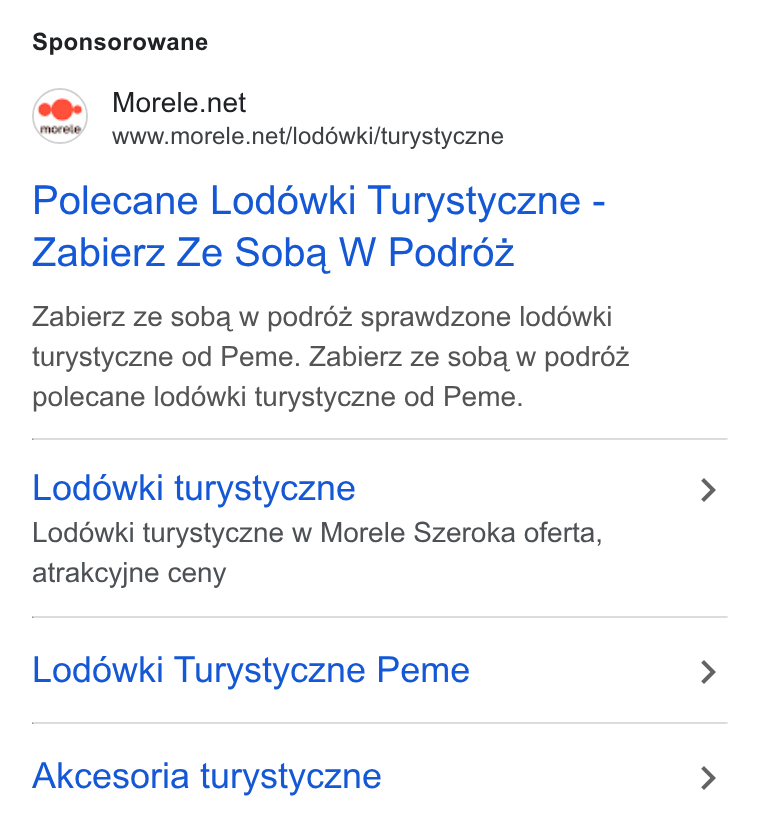
Task: Click the www.morele.net/lodówki/turystyczne URL
Action: (308, 136)
